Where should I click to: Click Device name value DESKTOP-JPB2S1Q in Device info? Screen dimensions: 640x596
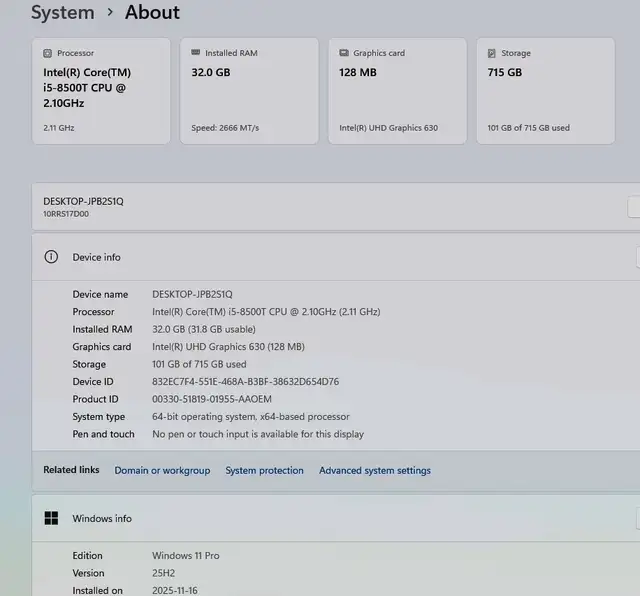(x=192, y=294)
